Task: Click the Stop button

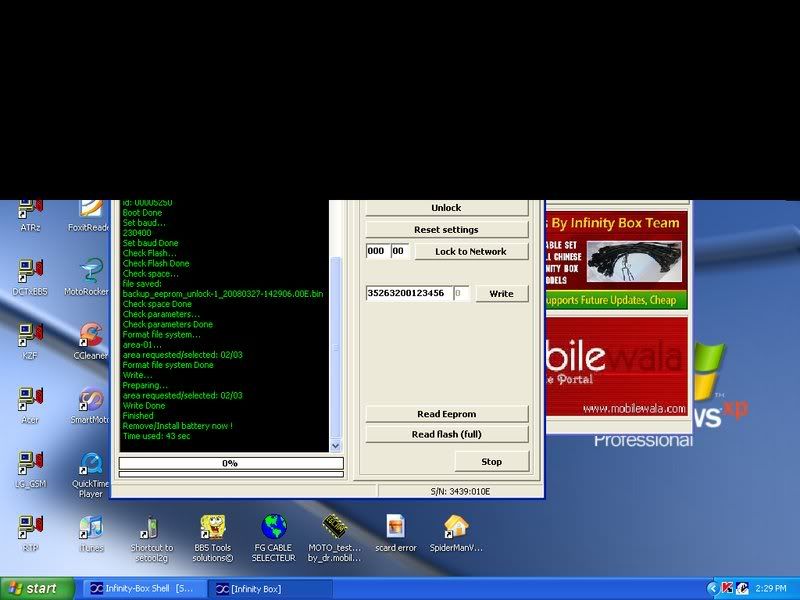Action: click(x=491, y=462)
